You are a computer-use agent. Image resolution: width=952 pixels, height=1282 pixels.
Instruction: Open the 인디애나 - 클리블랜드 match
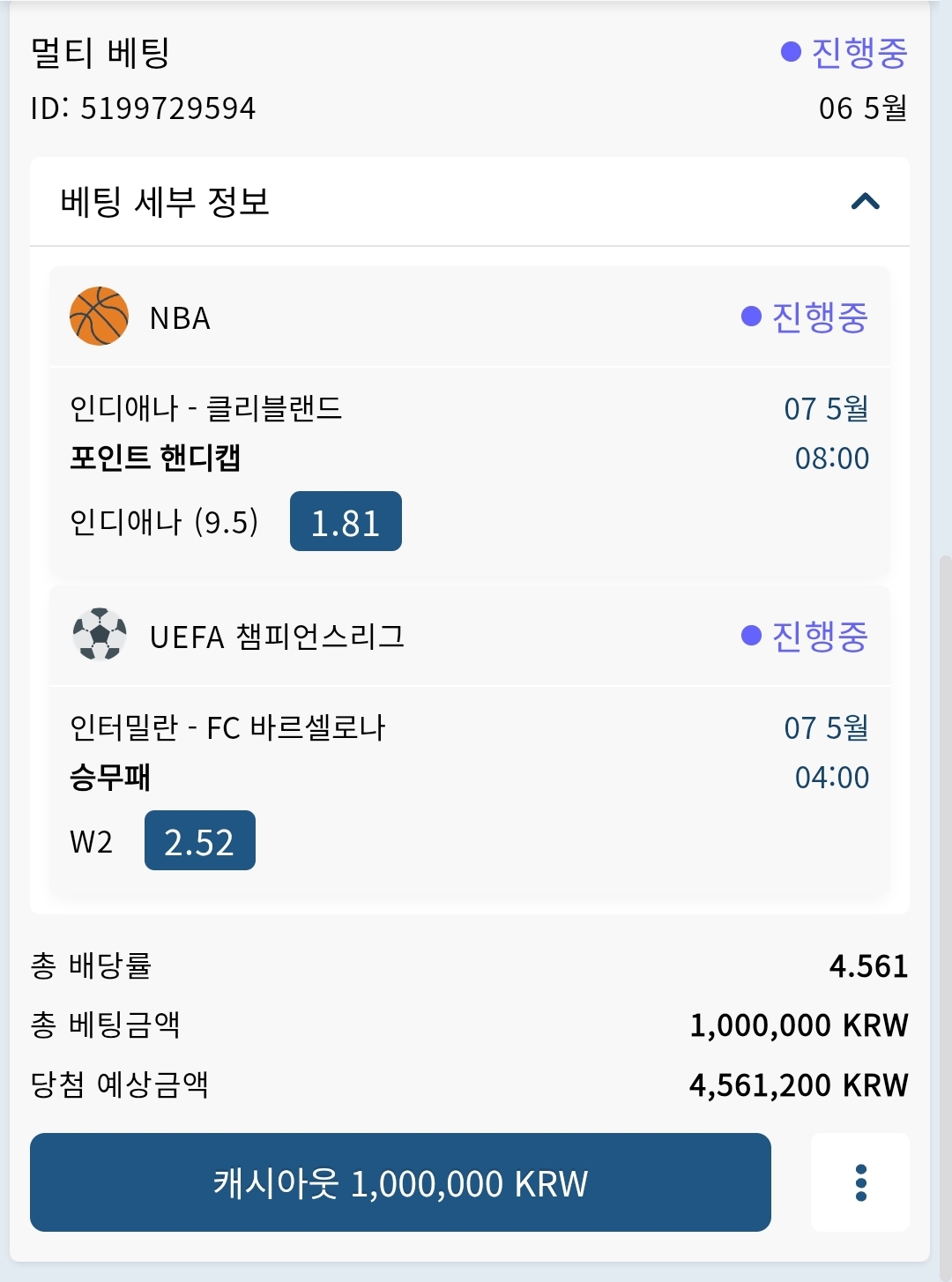pos(205,408)
